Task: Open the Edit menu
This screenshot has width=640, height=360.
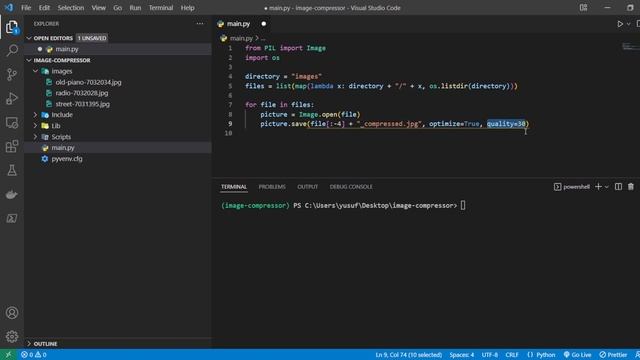Action: [44, 8]
